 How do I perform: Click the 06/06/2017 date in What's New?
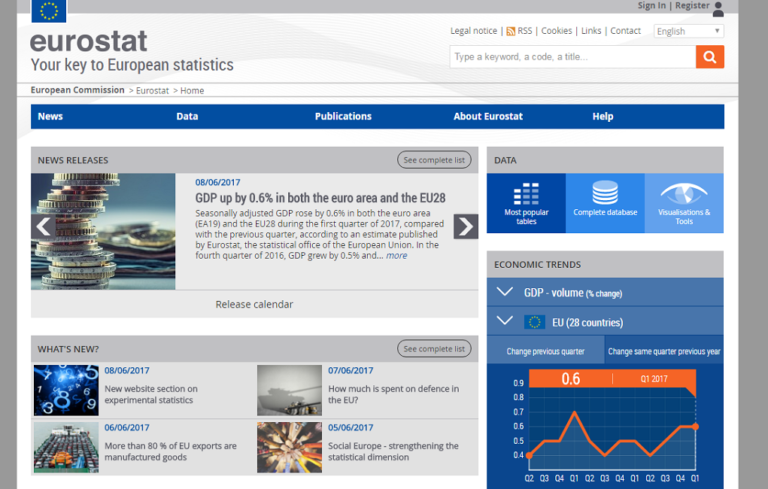tap(127, 427)
